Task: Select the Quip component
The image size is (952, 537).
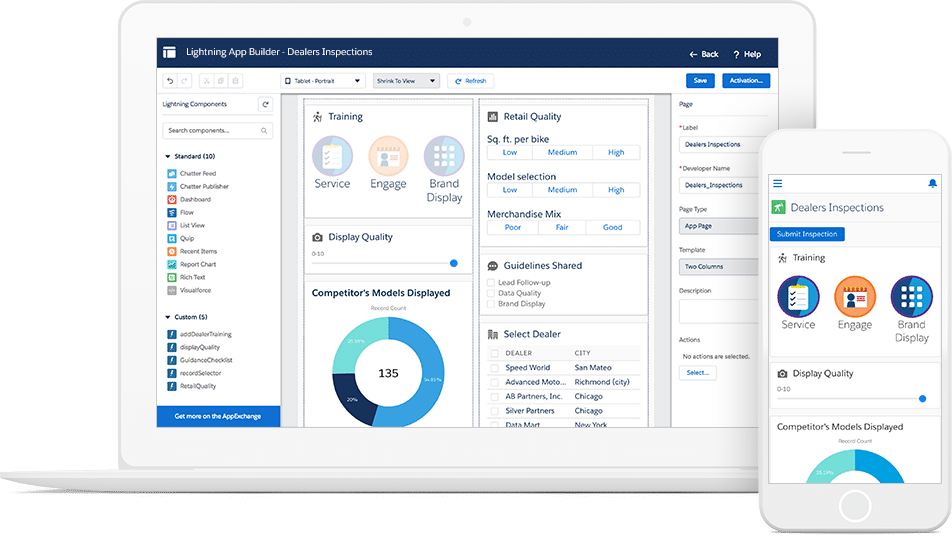Action: [x=181, y=239]
